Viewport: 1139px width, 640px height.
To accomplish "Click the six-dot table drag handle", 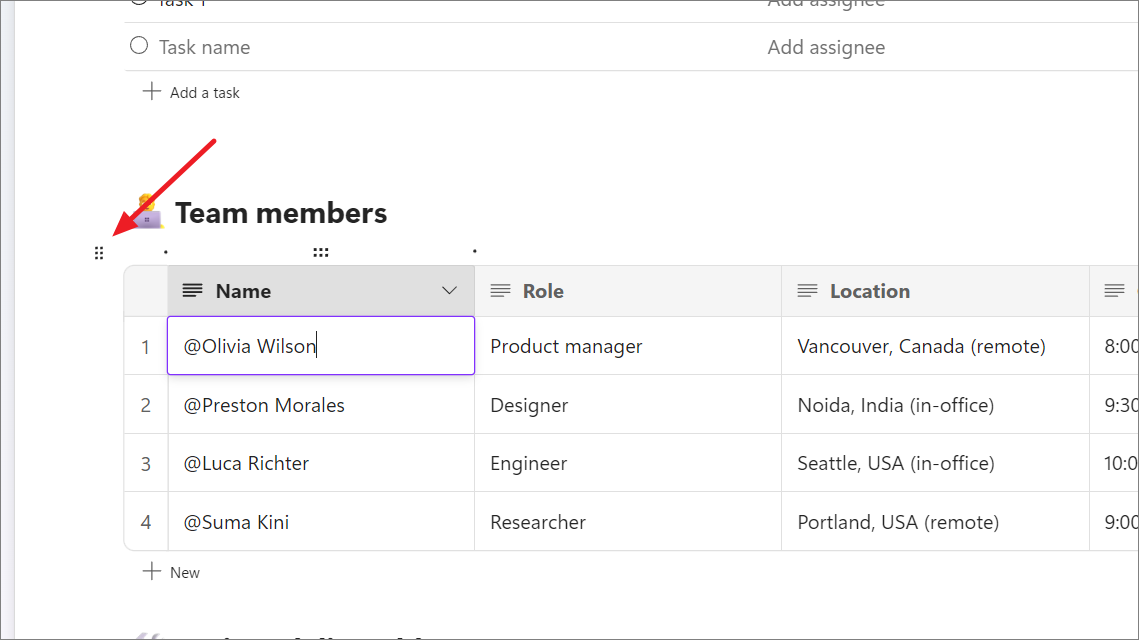I will pos(98,253).
